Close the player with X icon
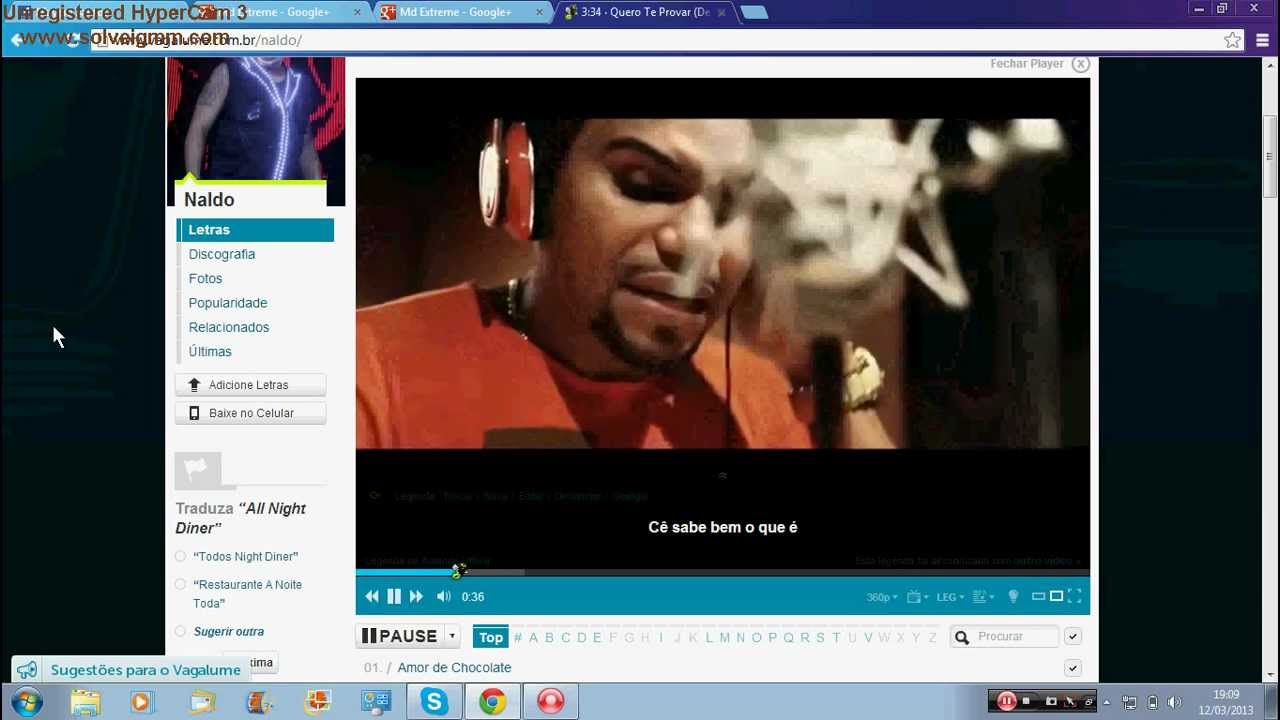 tap(1080, 64)
